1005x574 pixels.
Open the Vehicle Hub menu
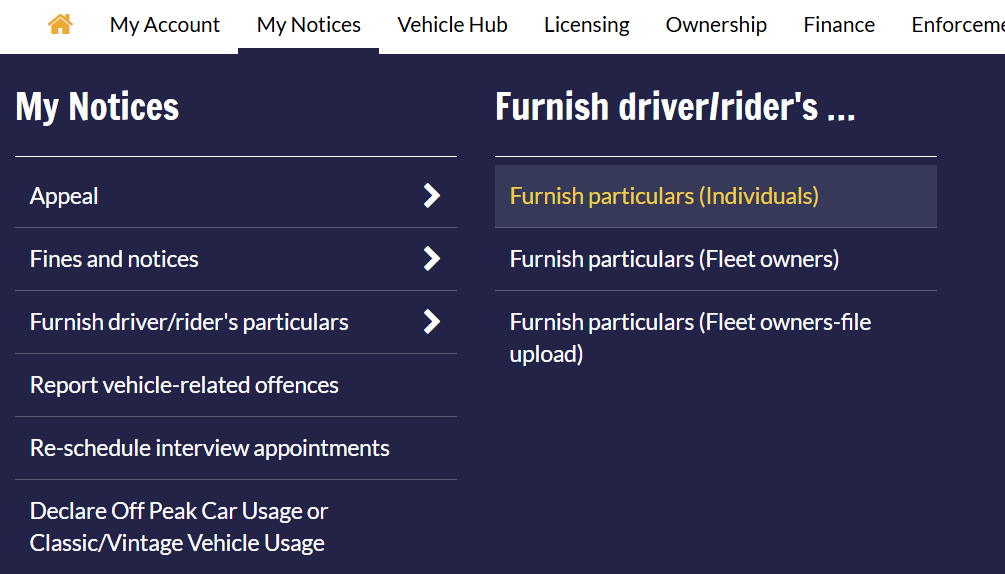click(x=453, y=25)
